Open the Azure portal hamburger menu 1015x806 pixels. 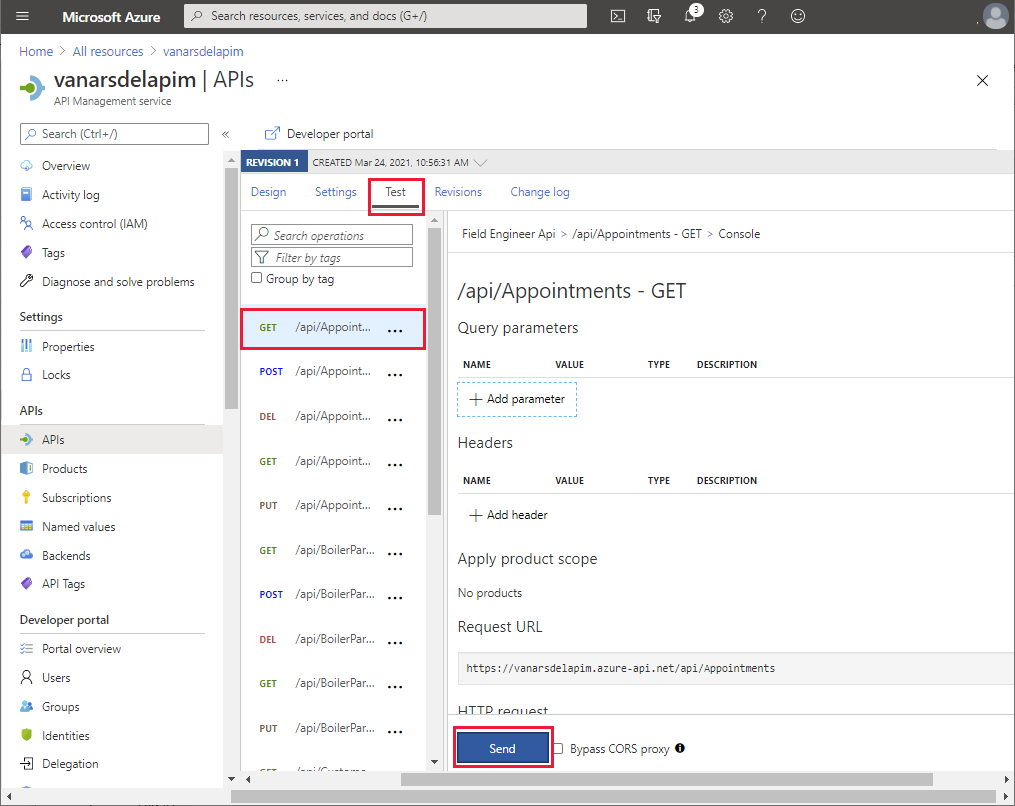[x=23, y=16]
